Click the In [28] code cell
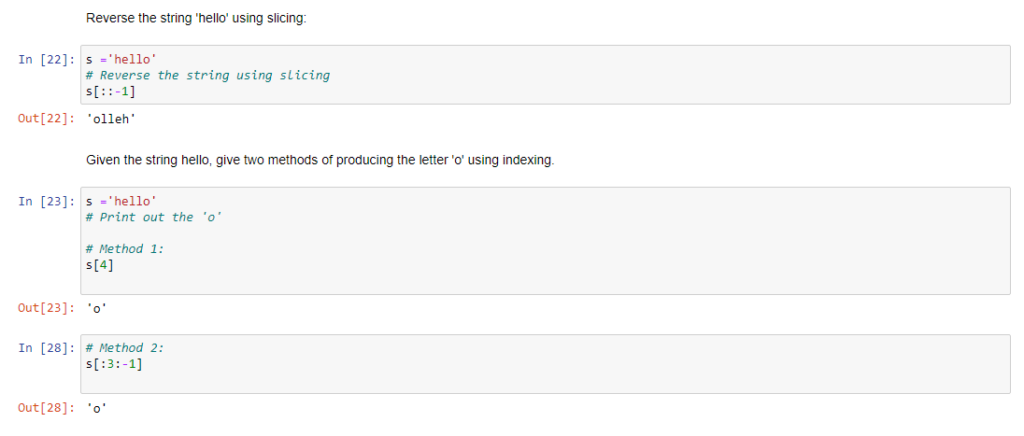This screenshot has width=1024, height=436. 545,364
